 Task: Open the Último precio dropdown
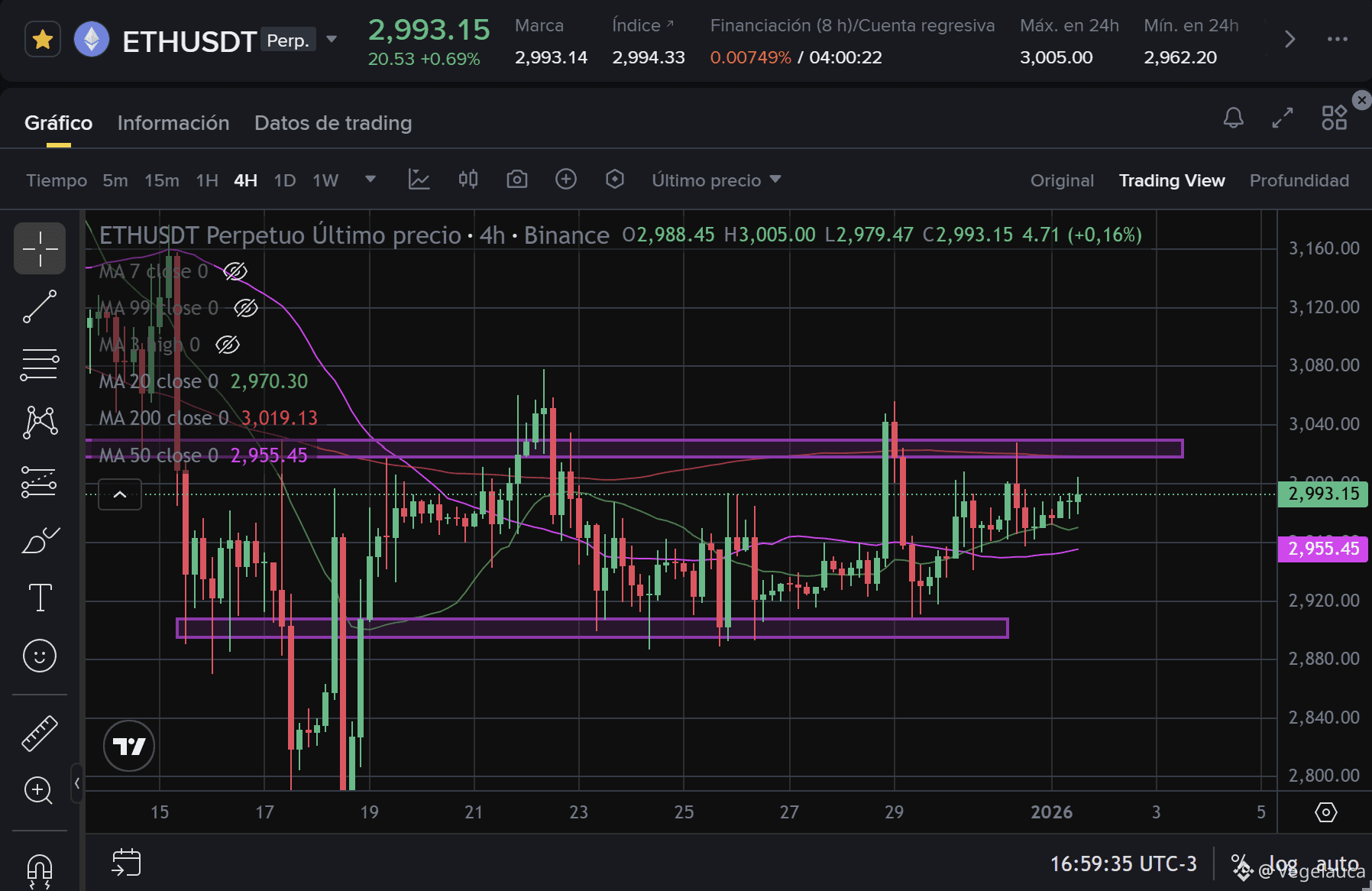point(717,180)
